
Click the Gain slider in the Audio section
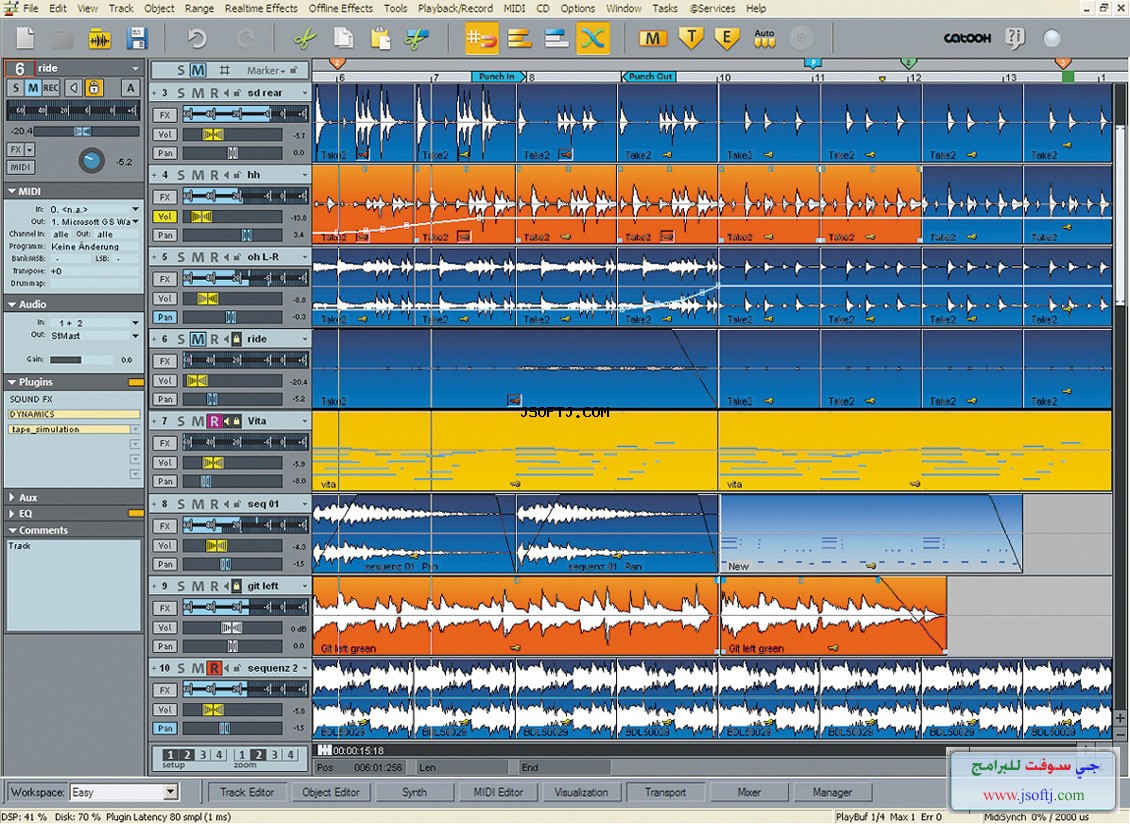pos(80,360)
